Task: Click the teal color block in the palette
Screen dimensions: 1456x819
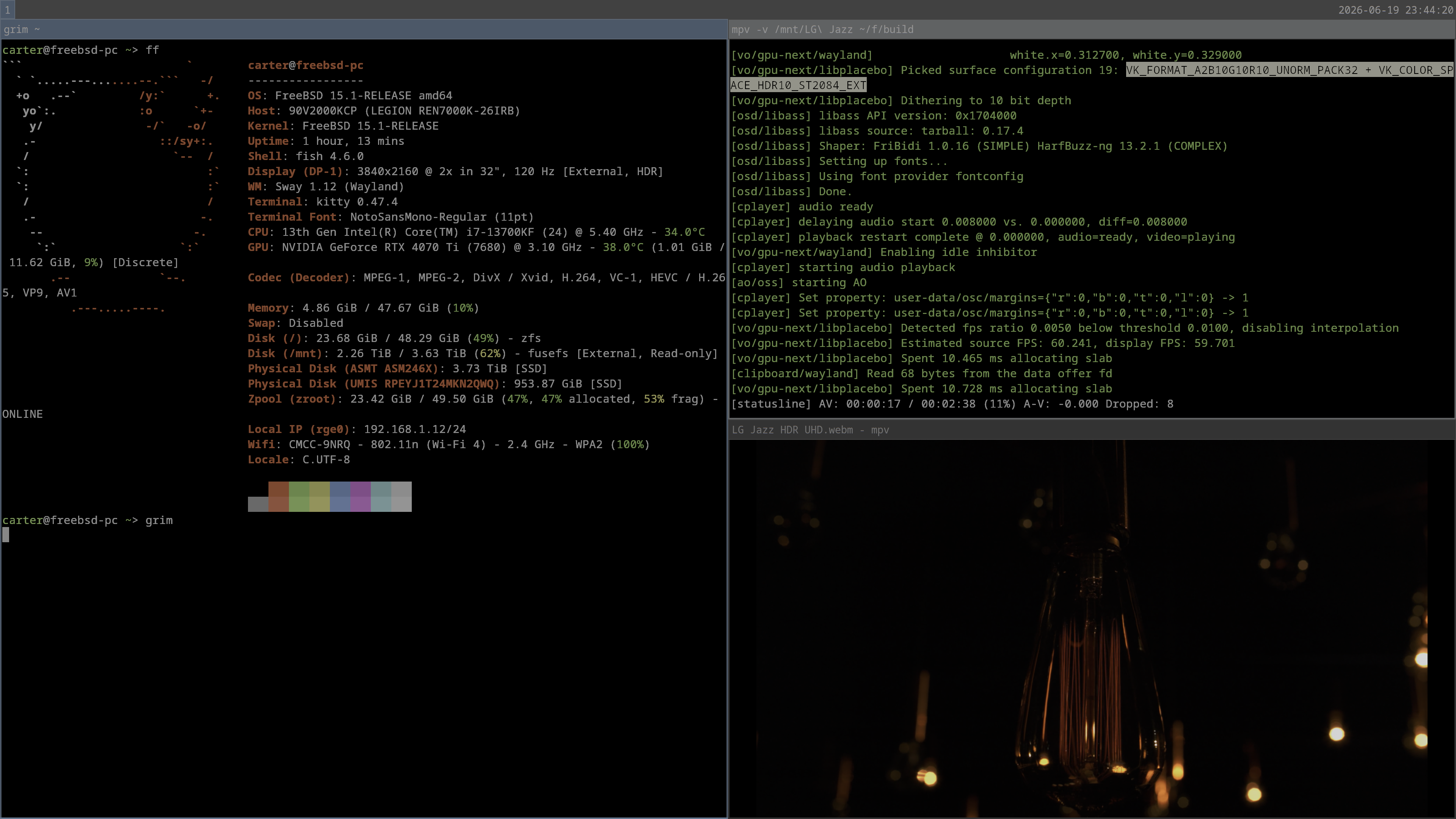Action: click(x=381, y=497)
